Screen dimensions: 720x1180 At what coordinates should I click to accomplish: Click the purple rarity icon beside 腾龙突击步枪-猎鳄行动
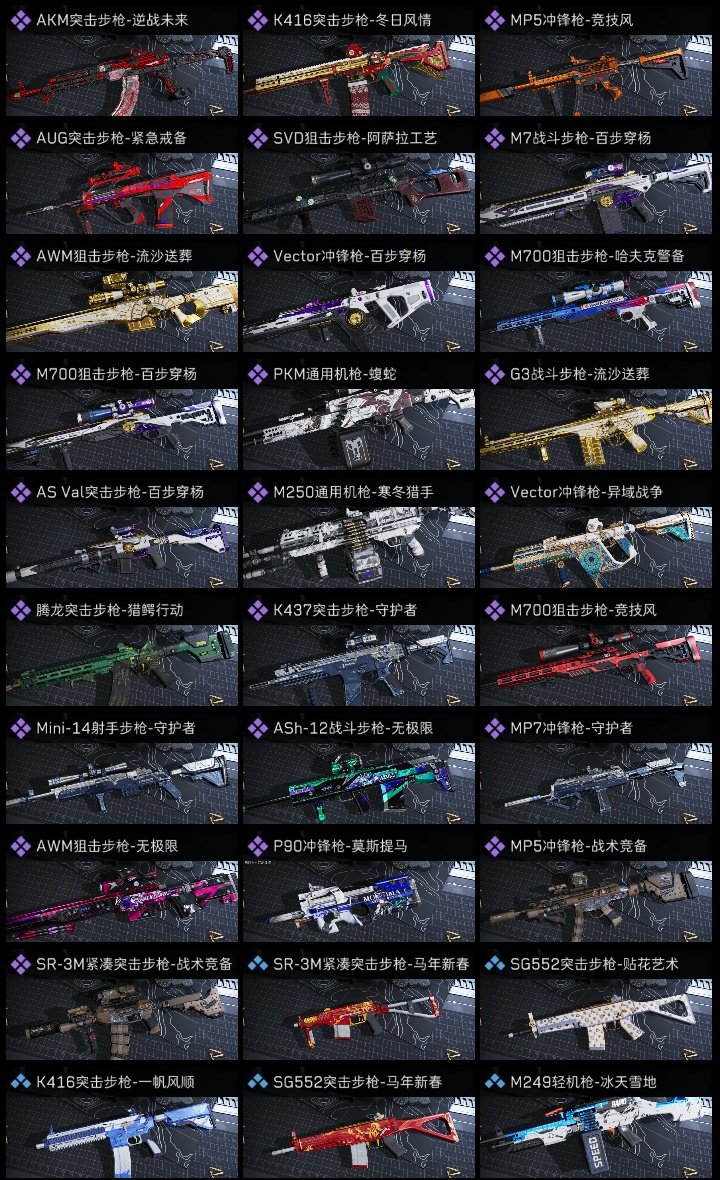click(x=20, y=610)
